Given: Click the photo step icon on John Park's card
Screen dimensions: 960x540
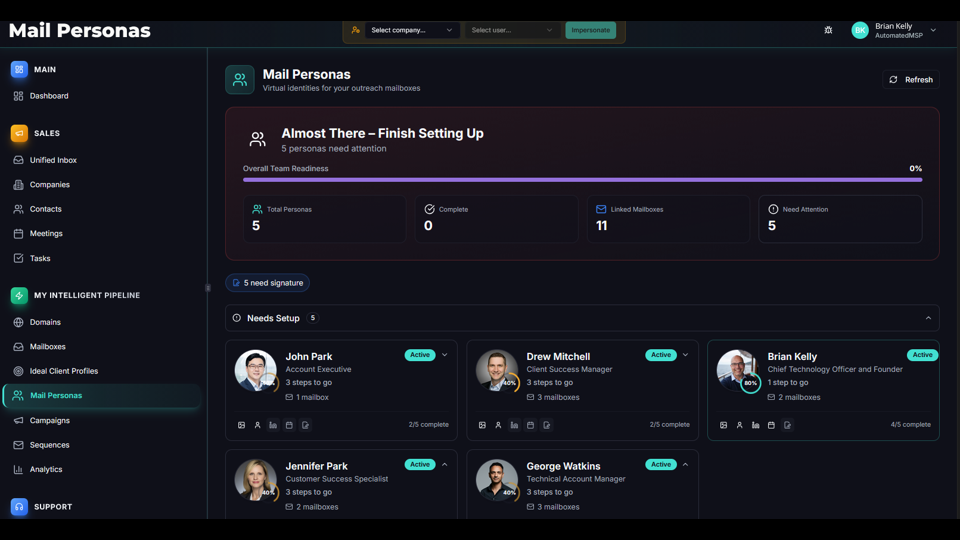Looking at the screenshot, I should point(242,425).
